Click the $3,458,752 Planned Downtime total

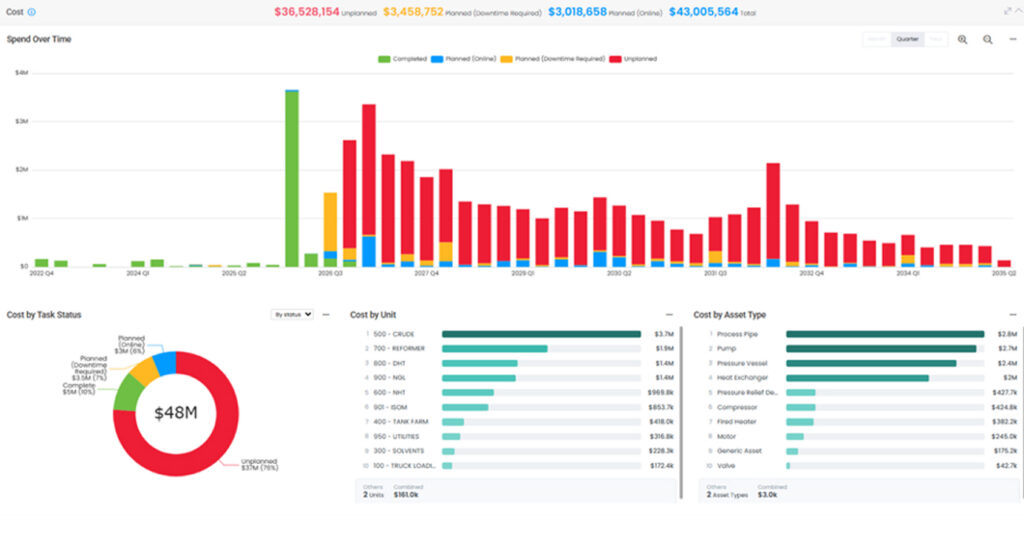tap(413, 12)
